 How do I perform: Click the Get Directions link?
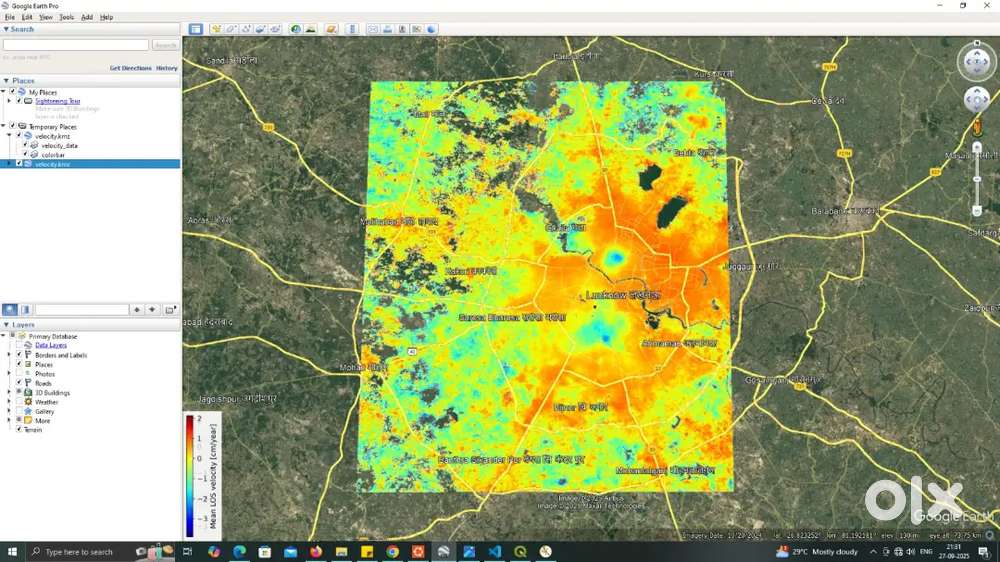tap(130, 68)
